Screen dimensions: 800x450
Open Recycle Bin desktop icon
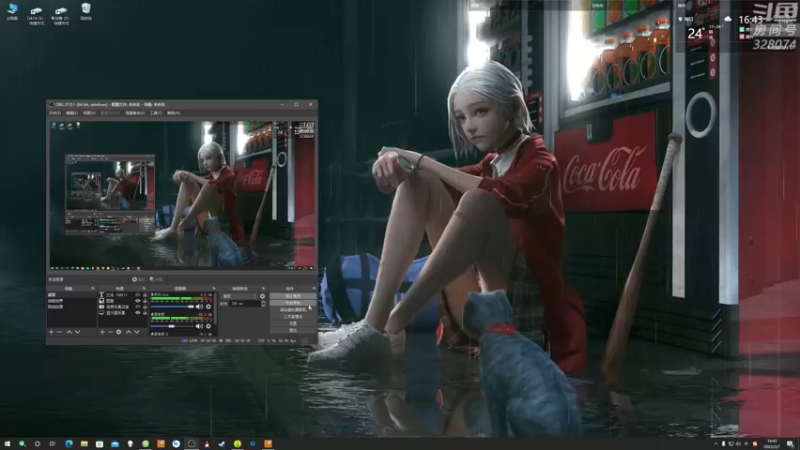coord(86,11)
